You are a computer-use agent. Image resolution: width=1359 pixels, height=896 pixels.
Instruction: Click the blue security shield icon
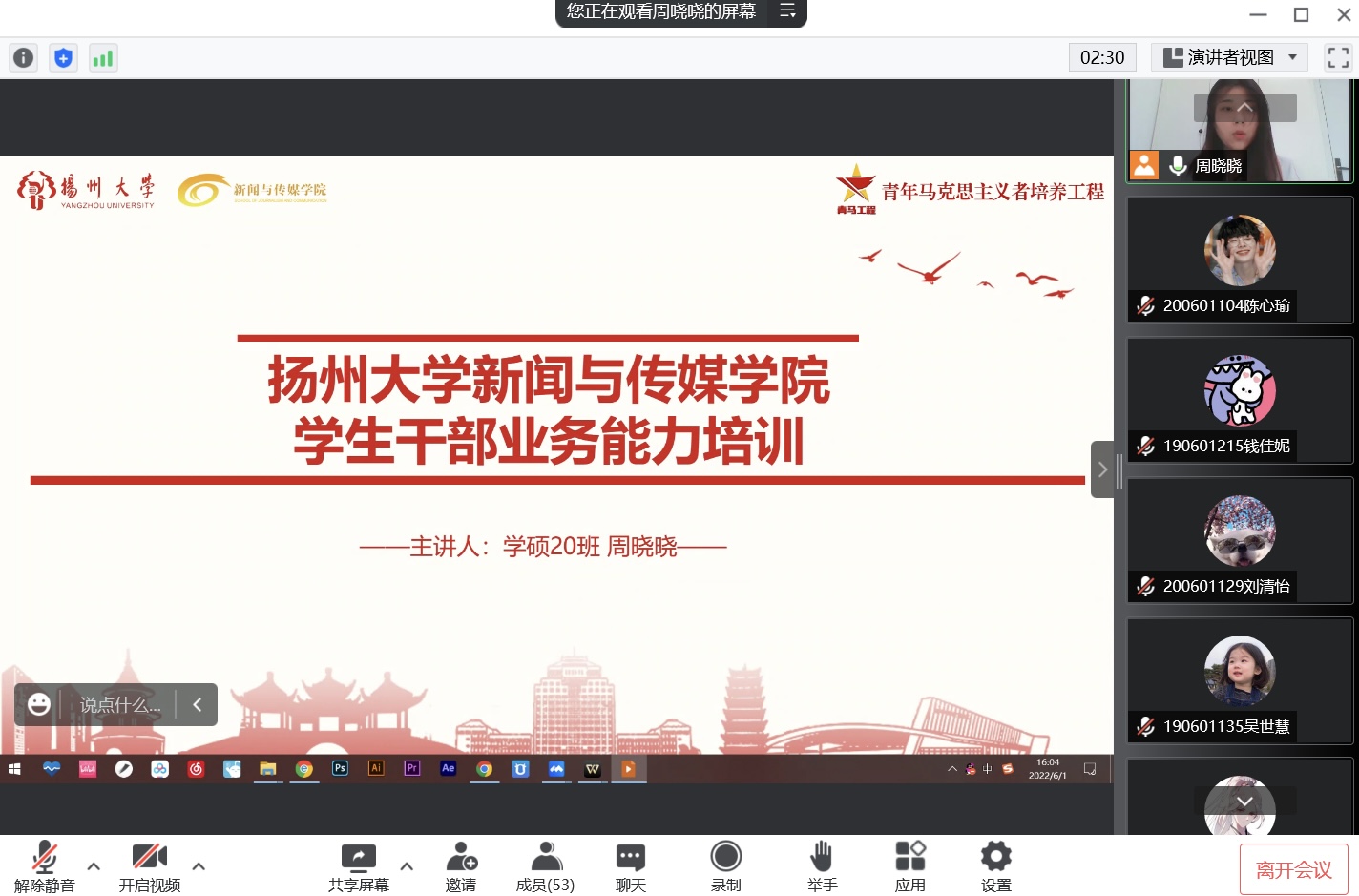(63, 58)
